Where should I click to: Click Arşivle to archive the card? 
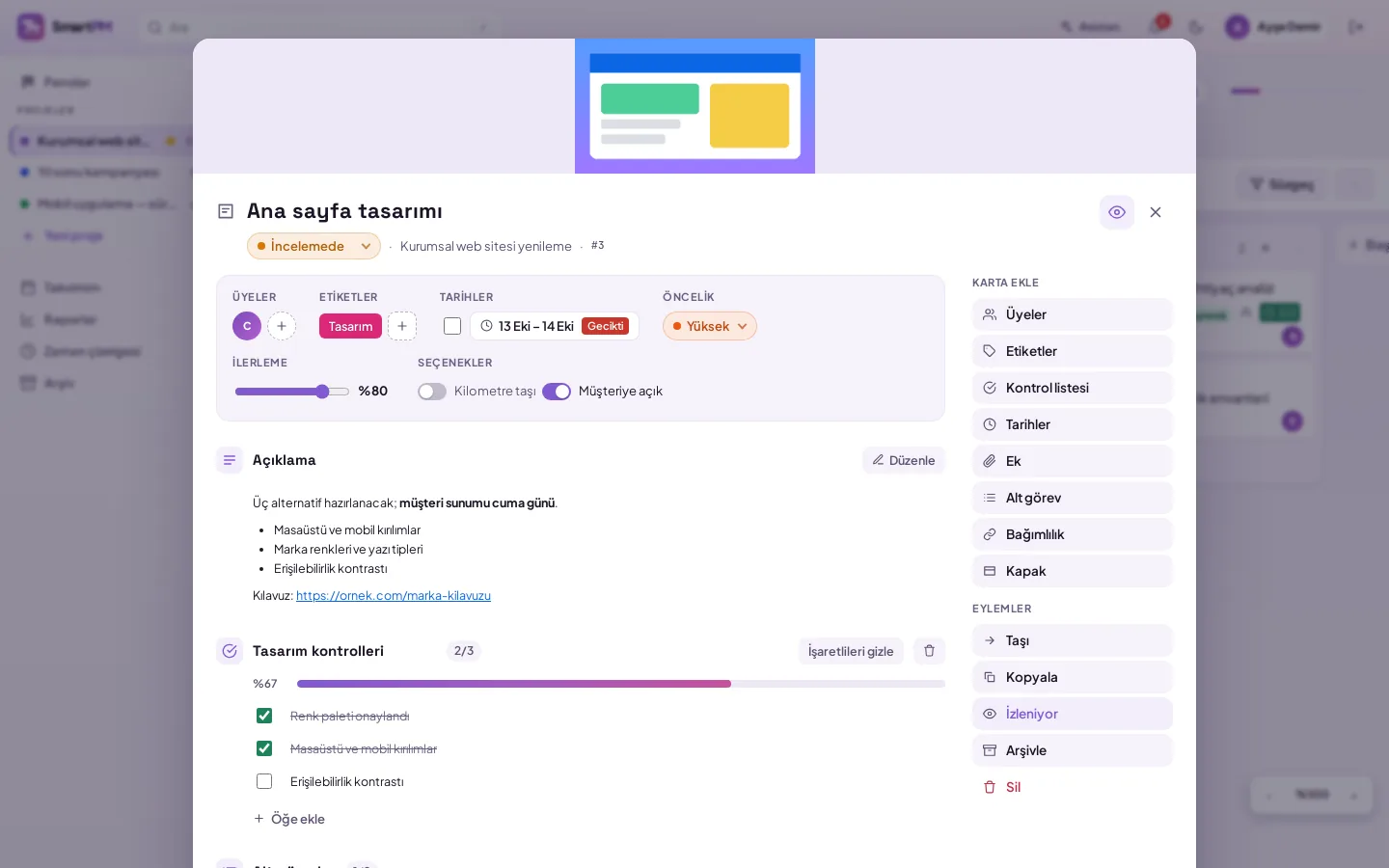1073,750
